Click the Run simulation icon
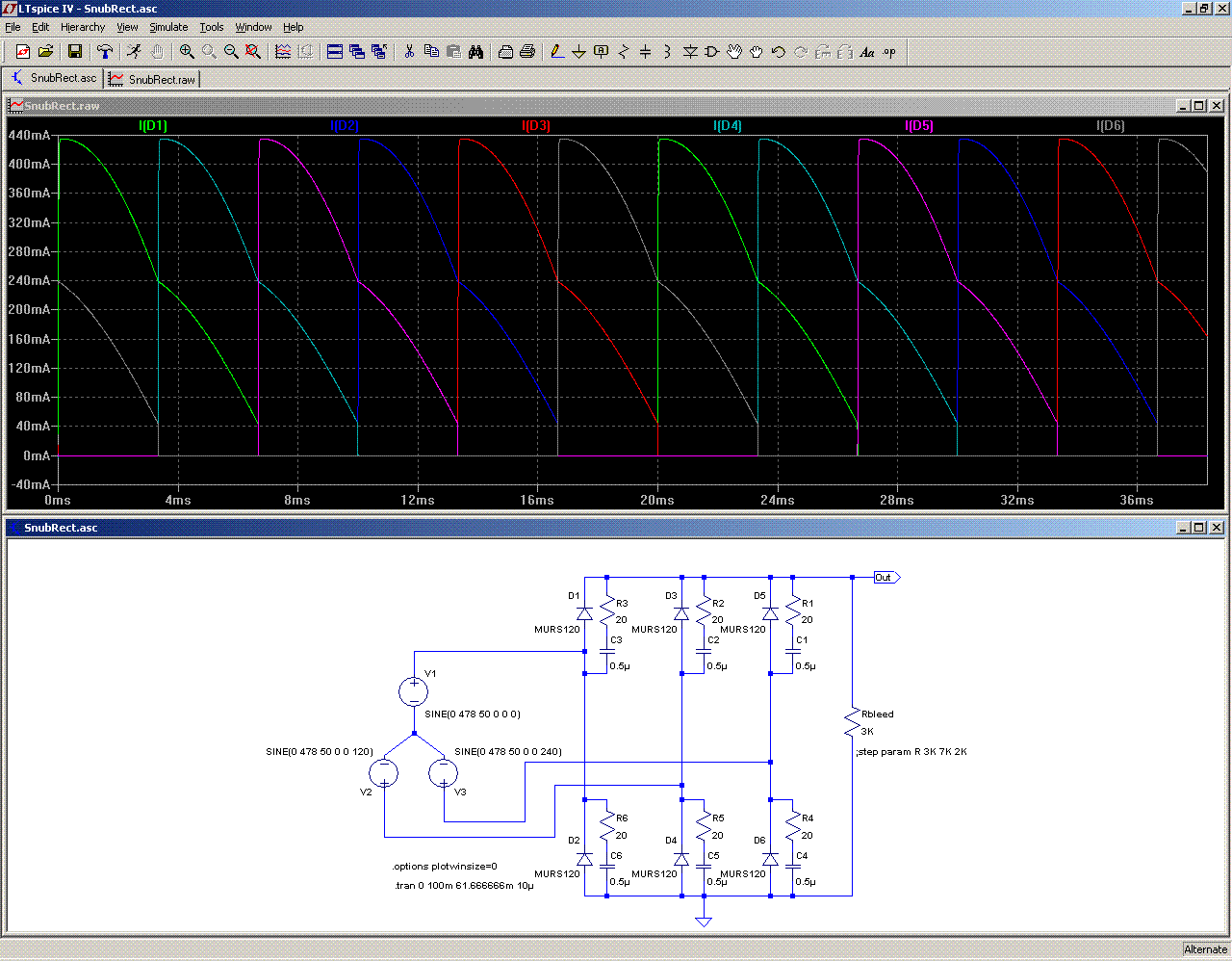The image size is (1232, 961). pyautogui.click(x=134, y=52)
